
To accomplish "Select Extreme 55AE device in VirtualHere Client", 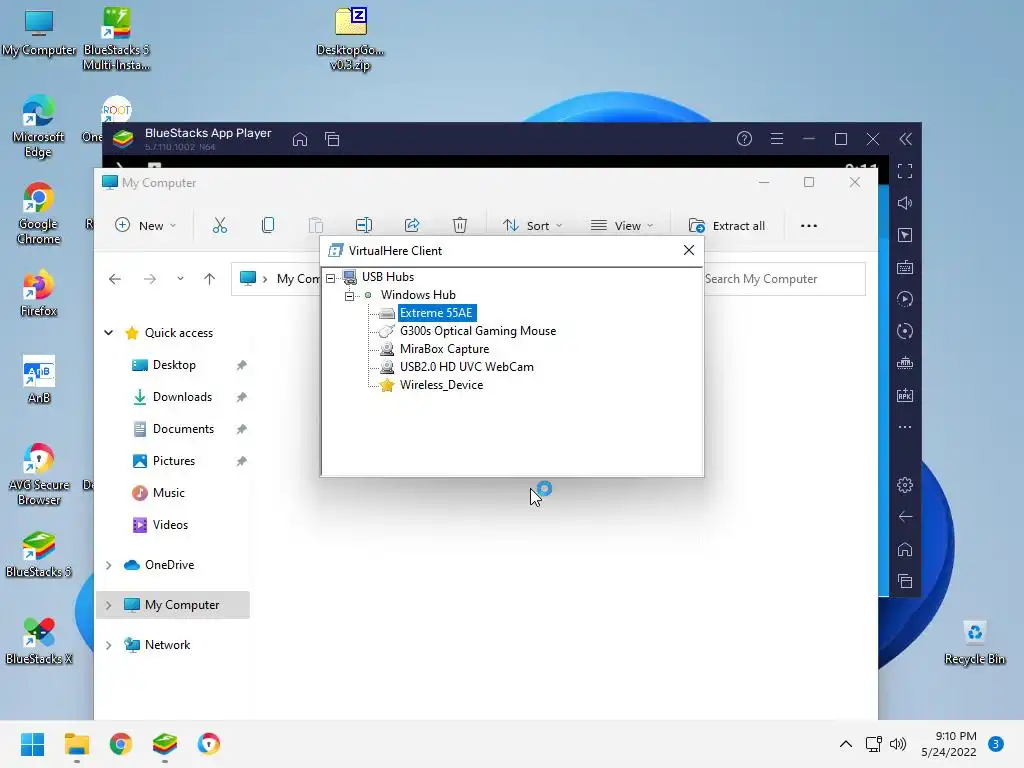I will click(436, 313).
